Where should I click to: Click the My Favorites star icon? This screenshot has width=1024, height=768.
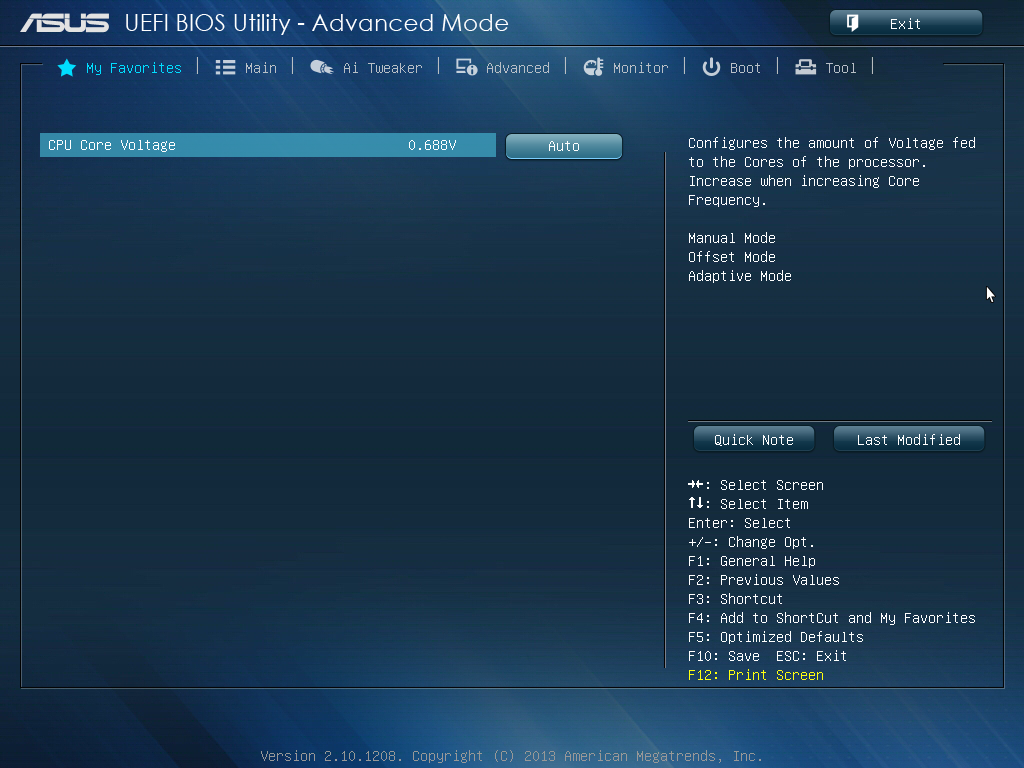67,68
